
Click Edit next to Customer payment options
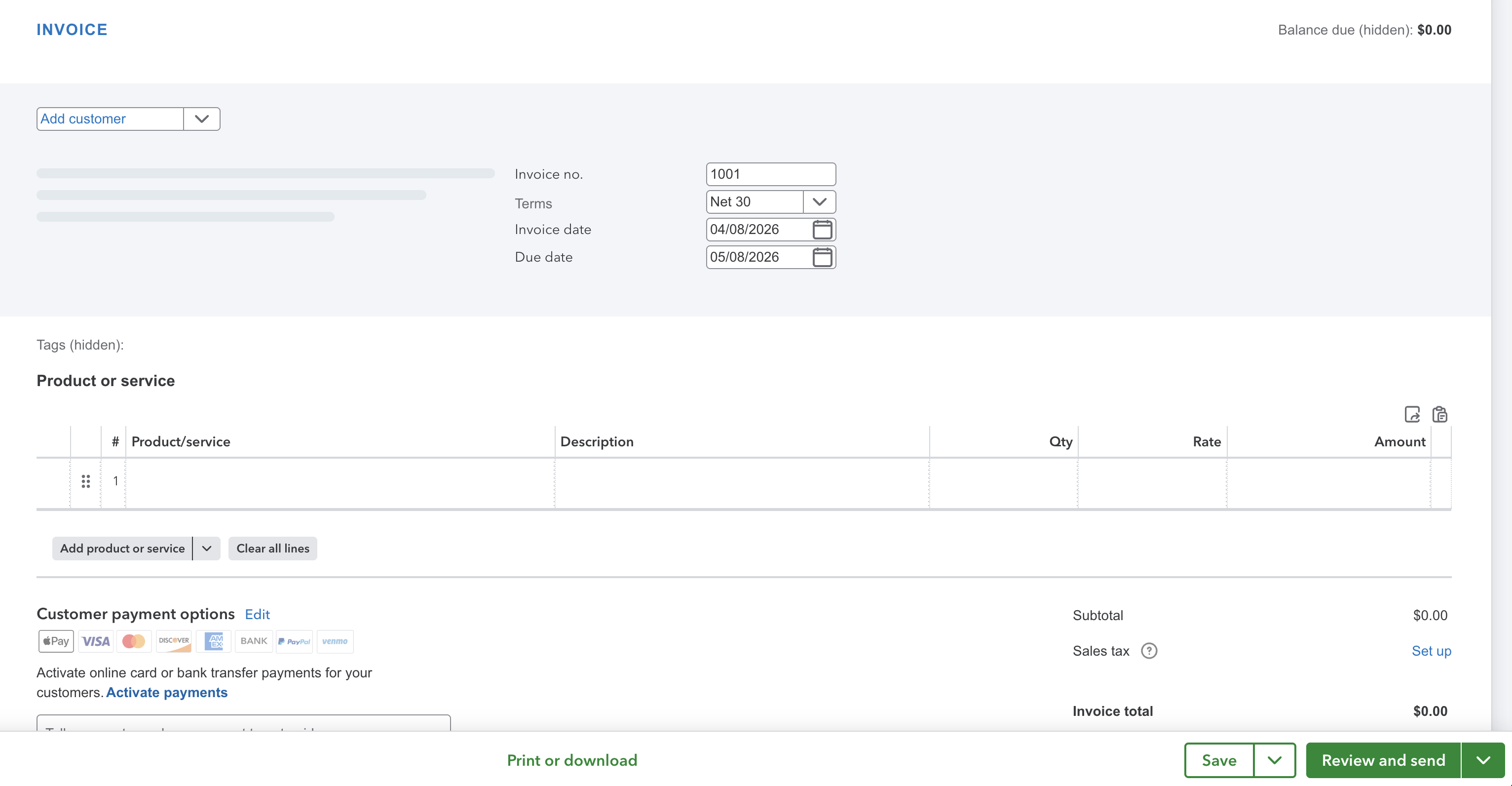tap(257, 614)
